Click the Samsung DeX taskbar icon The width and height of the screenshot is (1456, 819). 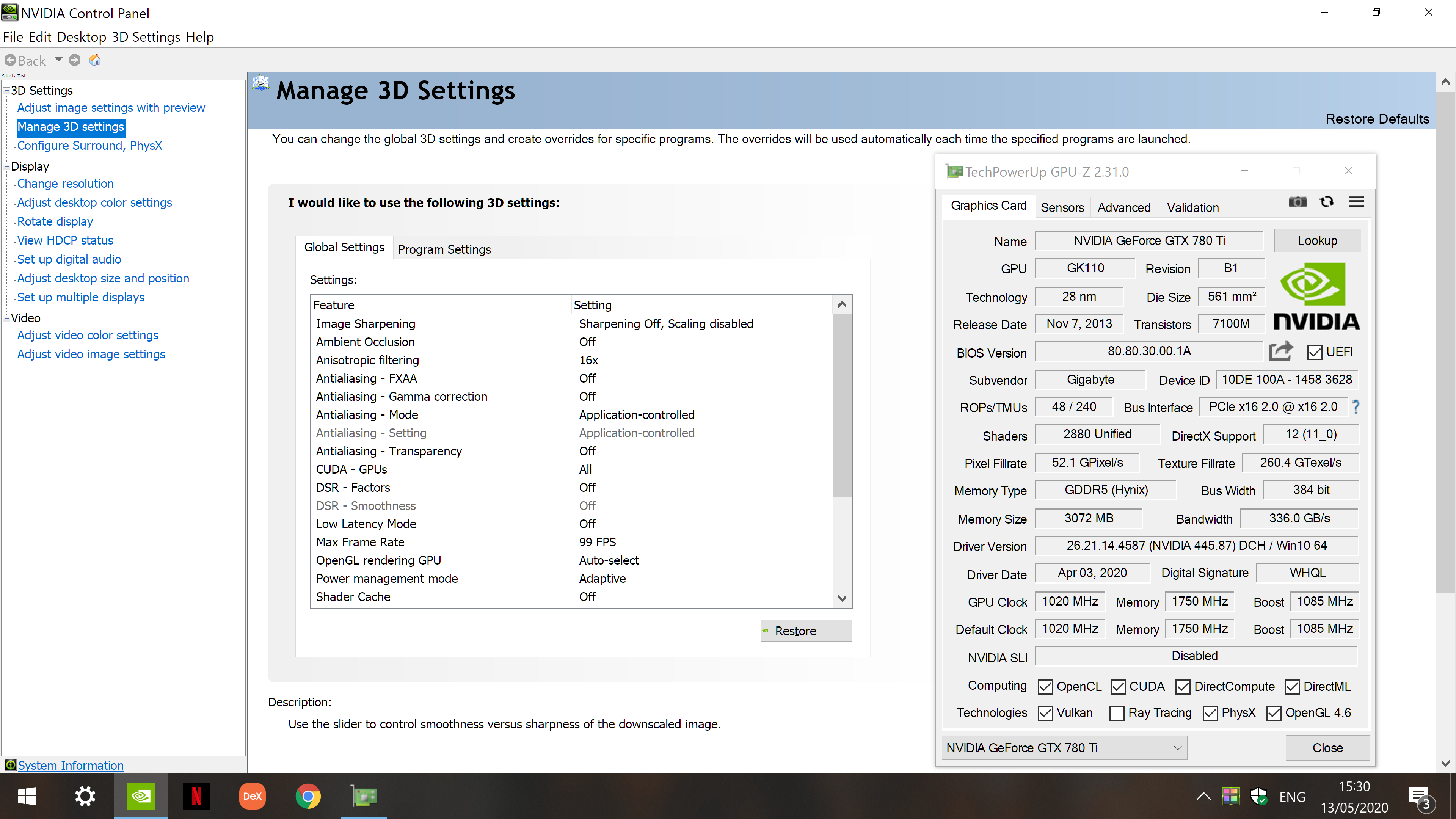pyautogui.click(x=252, y=796)
